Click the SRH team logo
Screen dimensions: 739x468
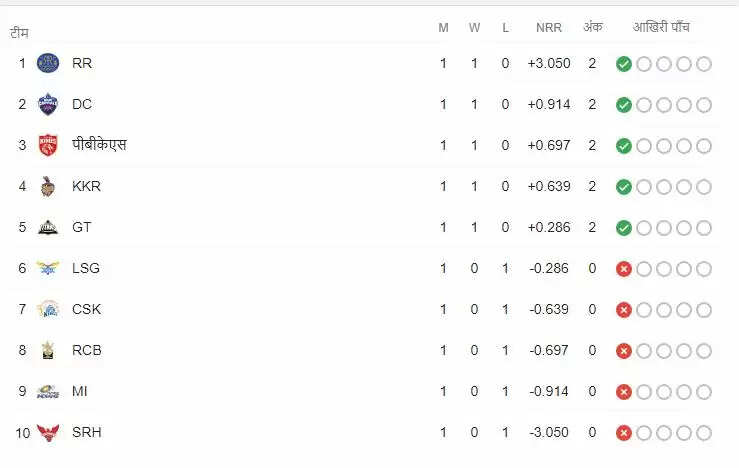(x=48, y=432)
